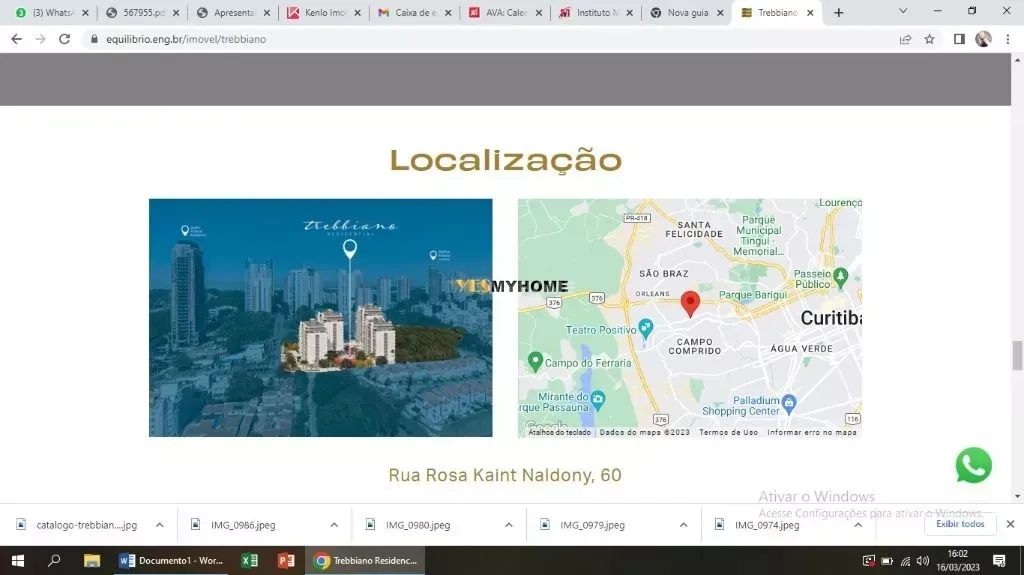Open the notifications center icon
The width and height of the screenshot is (1024, 575).
point(999,561)
